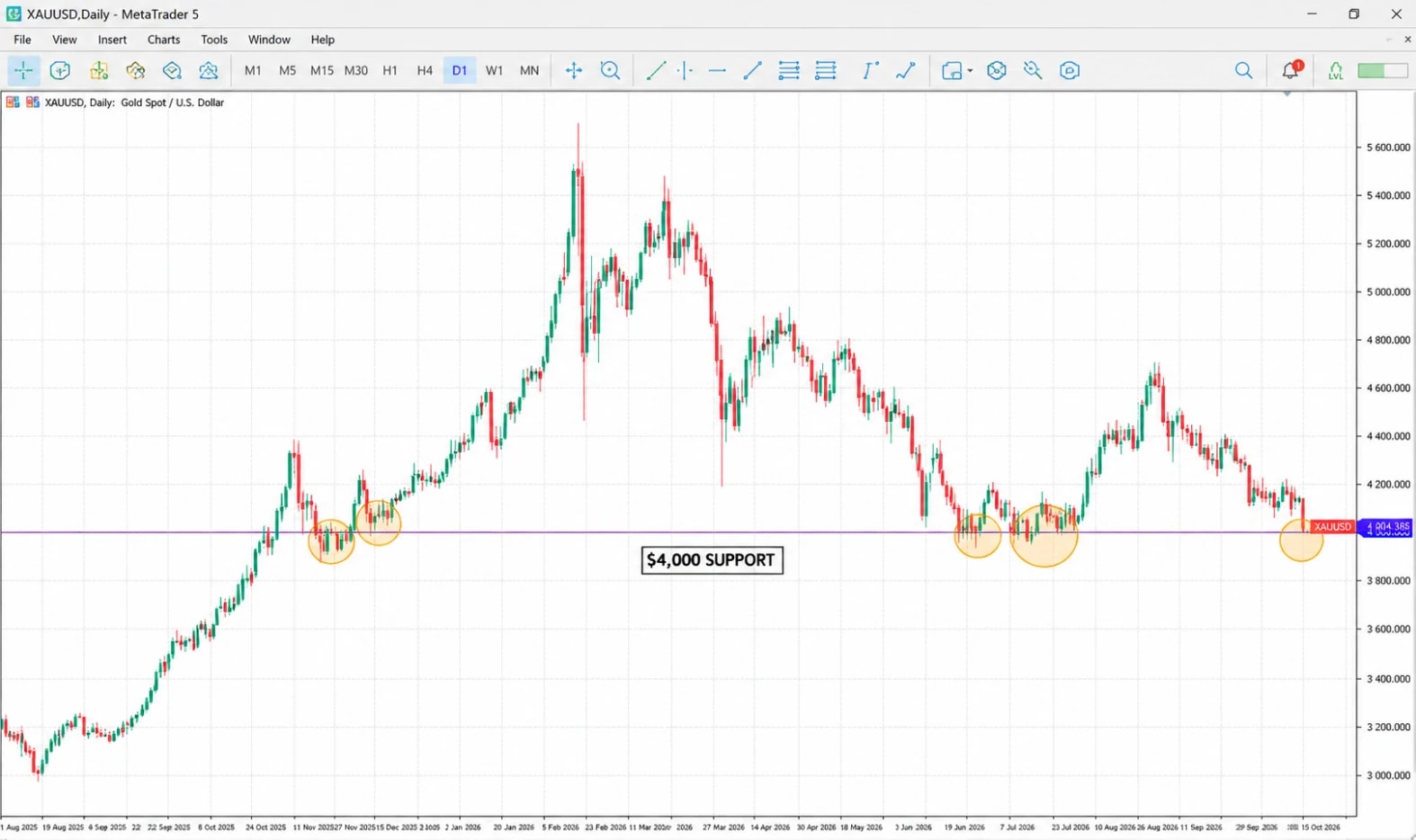Select the crosshair cursor tool

(23, 70)
